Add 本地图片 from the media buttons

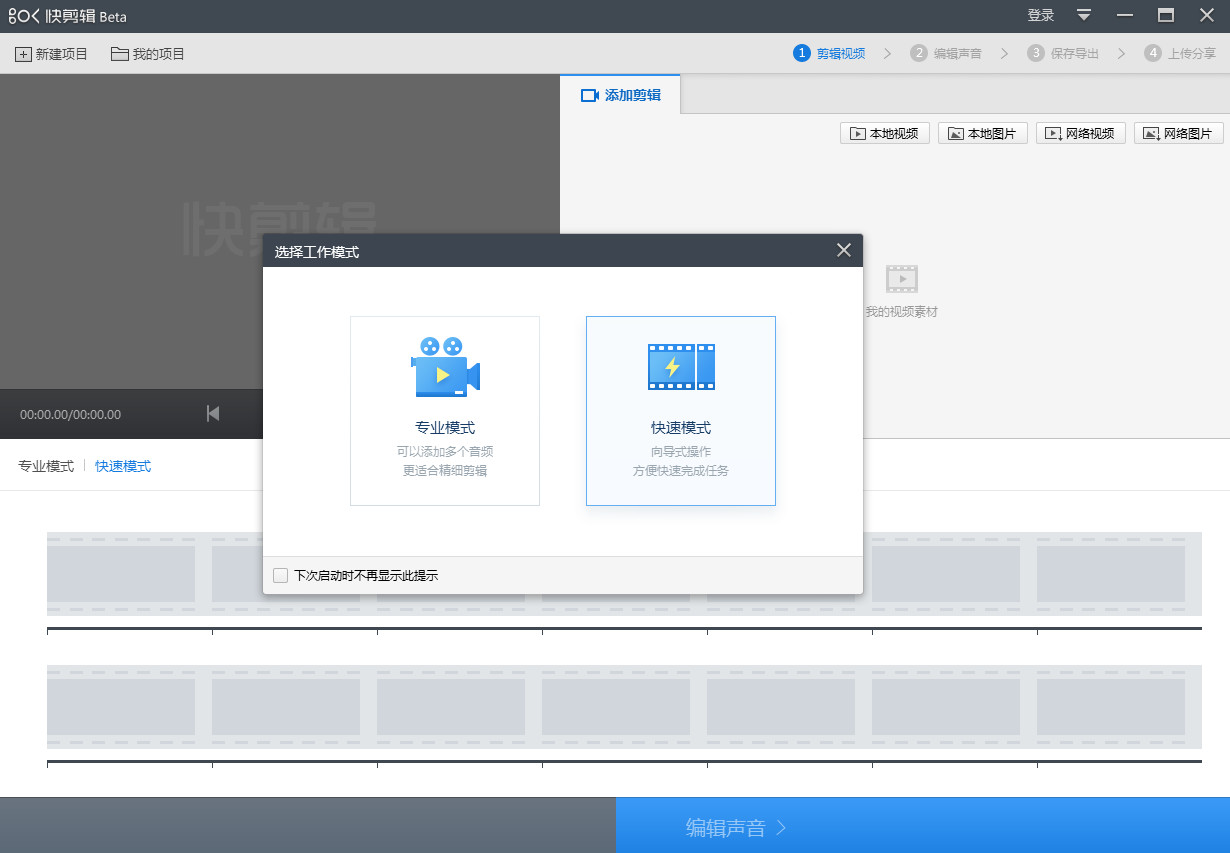click(983, 133)
